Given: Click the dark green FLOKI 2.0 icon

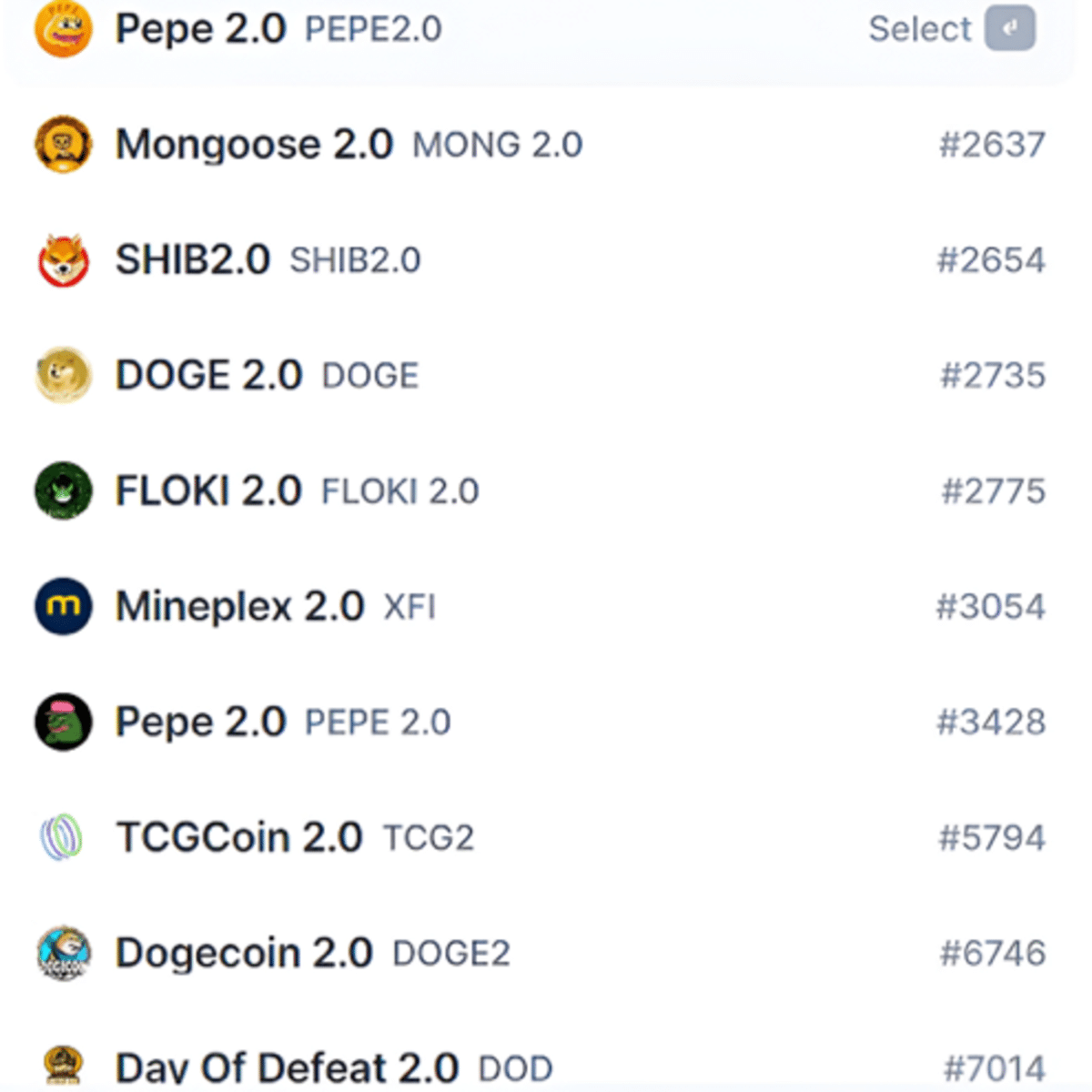Looking at the screenshot, I should pyautogui.click(x=63, y=490).
